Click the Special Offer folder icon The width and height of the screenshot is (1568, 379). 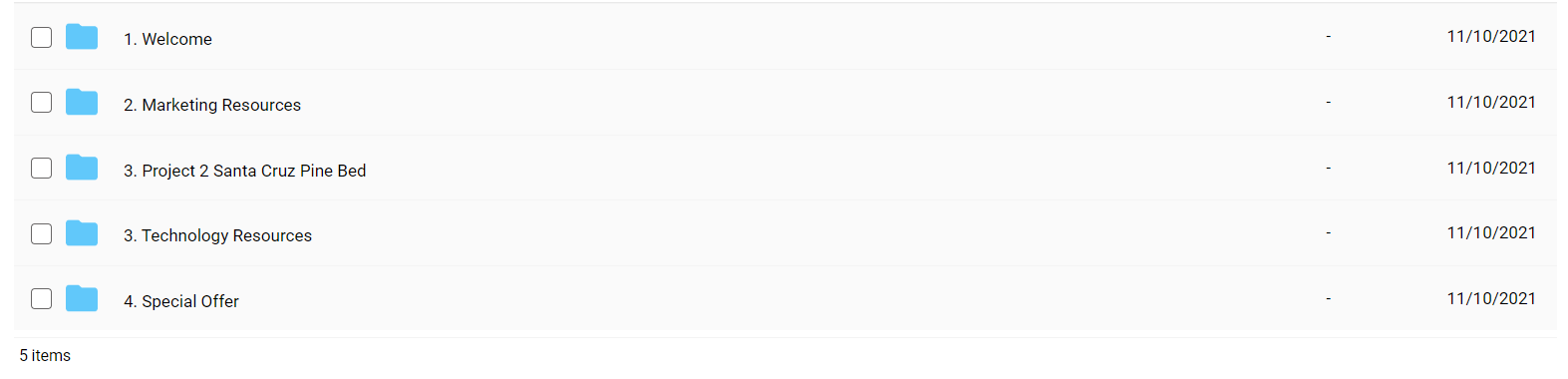pos(82,298)
